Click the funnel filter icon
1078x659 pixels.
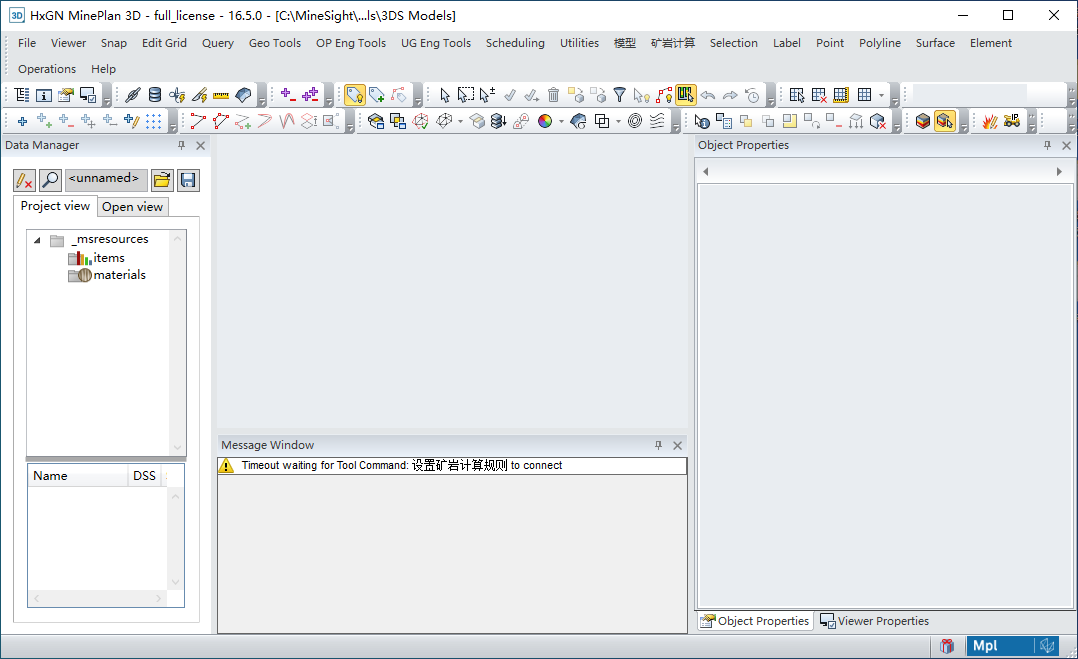pos(619,95)
